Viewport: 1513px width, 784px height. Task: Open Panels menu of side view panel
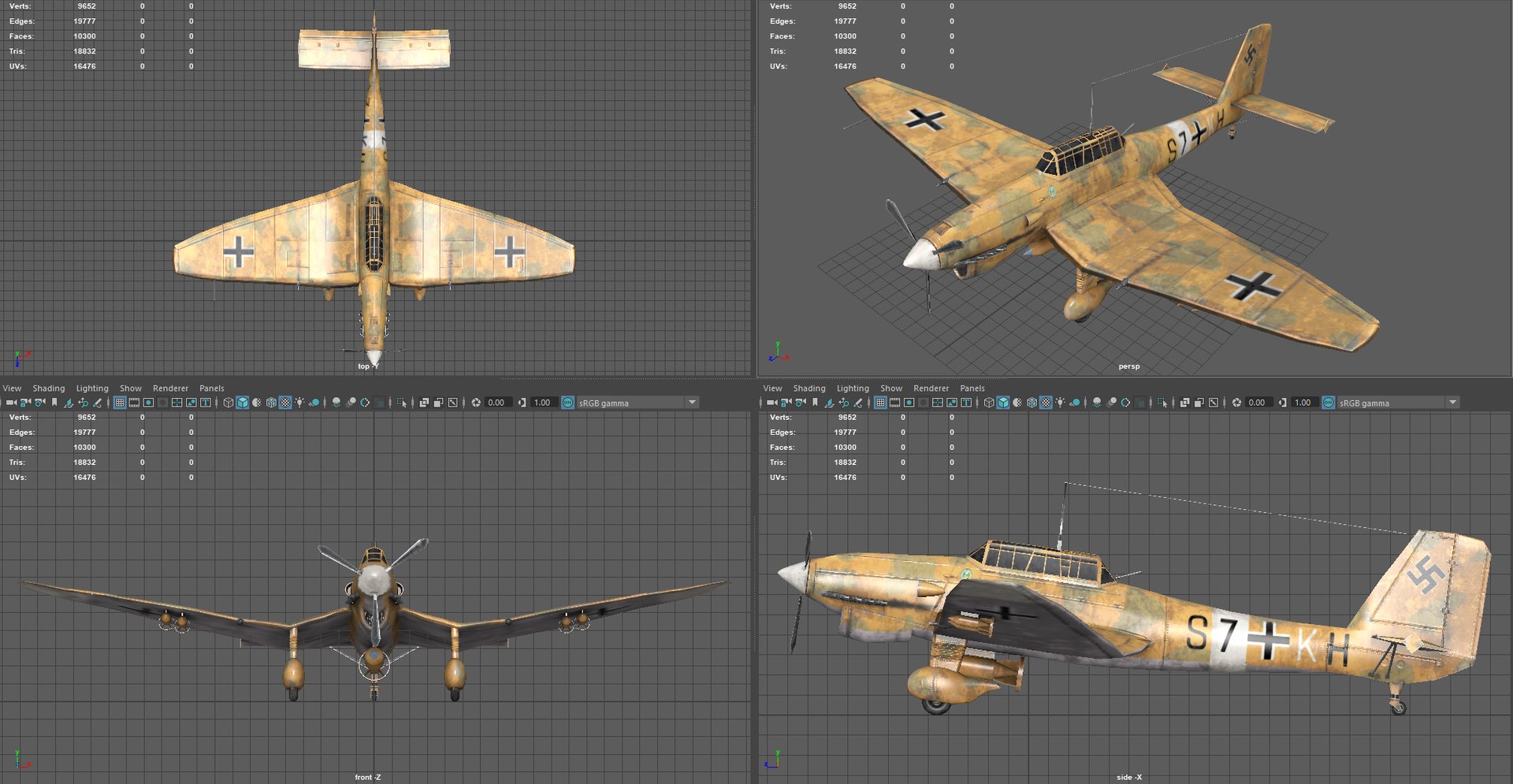click(x=972, y=388)
